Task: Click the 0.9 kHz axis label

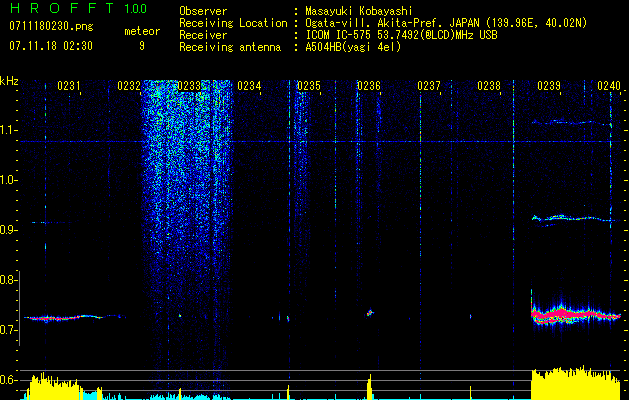Action: [x=7, y=230]
